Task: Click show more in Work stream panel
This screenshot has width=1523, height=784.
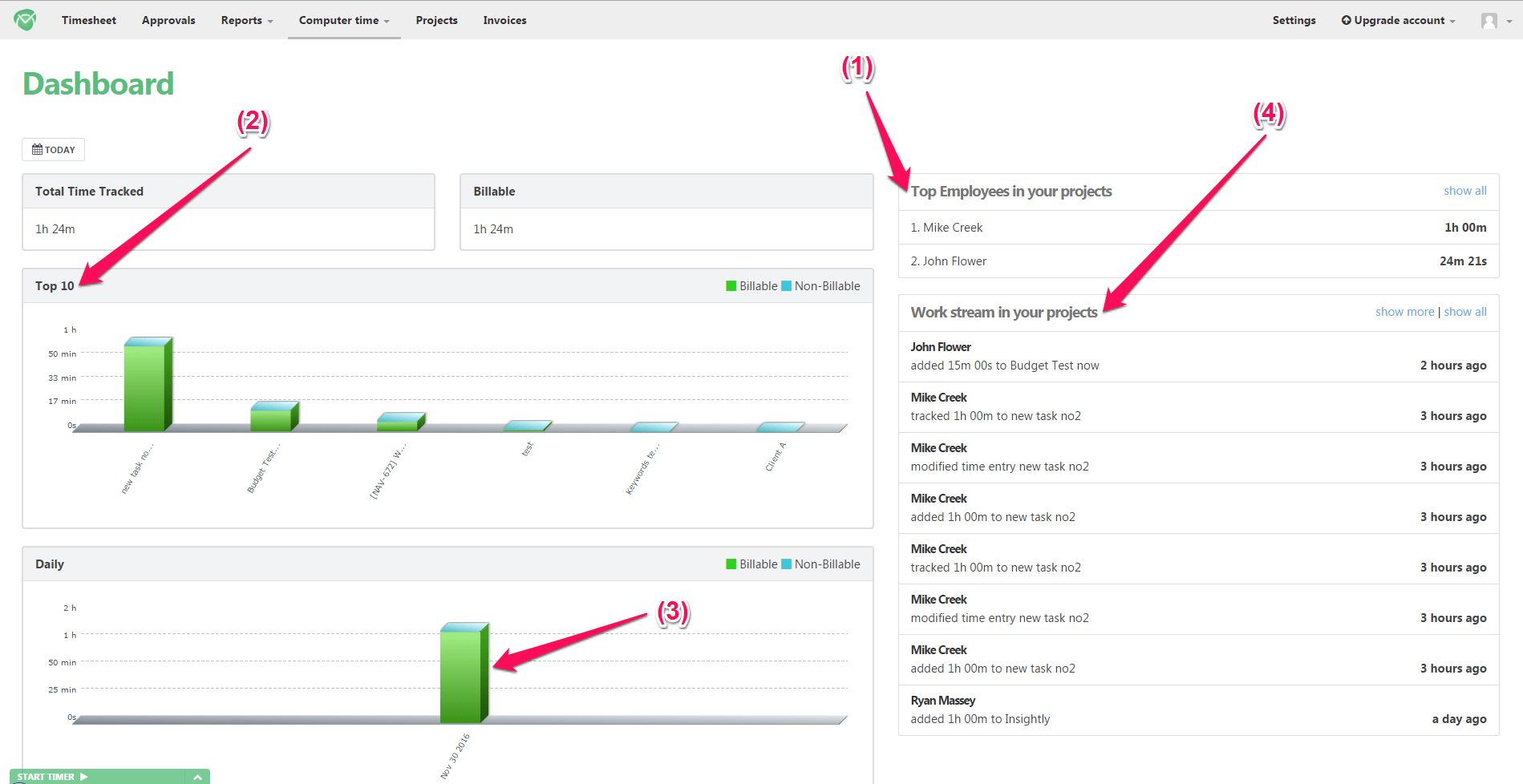Action: pyautogui.click(x=1404, y=312)
